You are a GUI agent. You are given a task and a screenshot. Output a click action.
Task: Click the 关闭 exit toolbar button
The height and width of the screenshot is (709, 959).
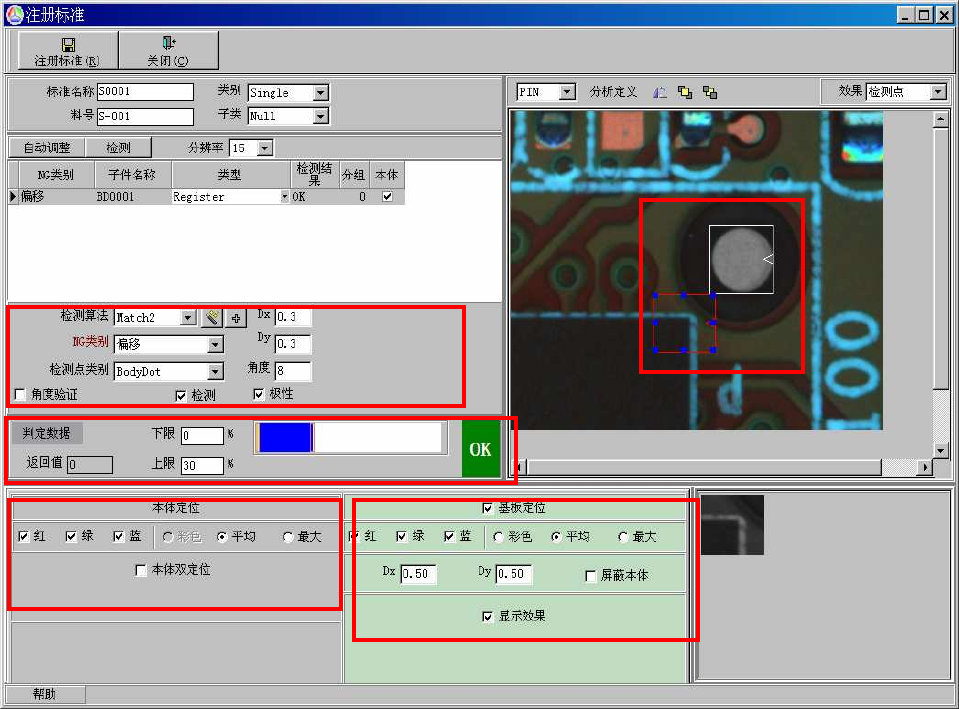coord(168,51)
